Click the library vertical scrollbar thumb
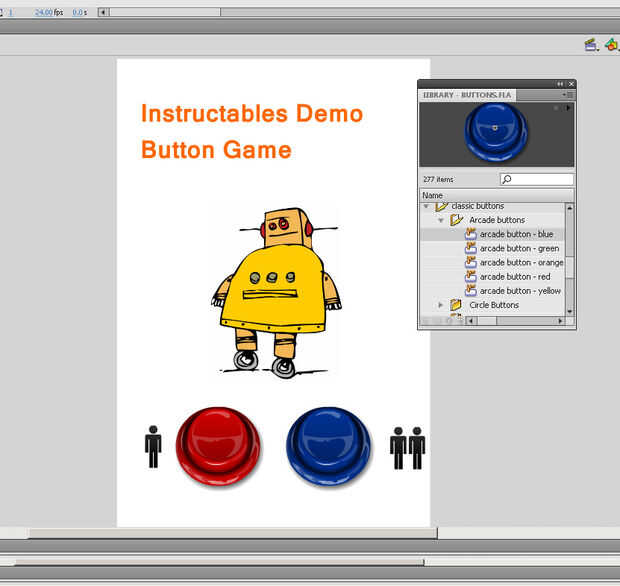Screen dimensions: 620x586 [x=569, y=267]
